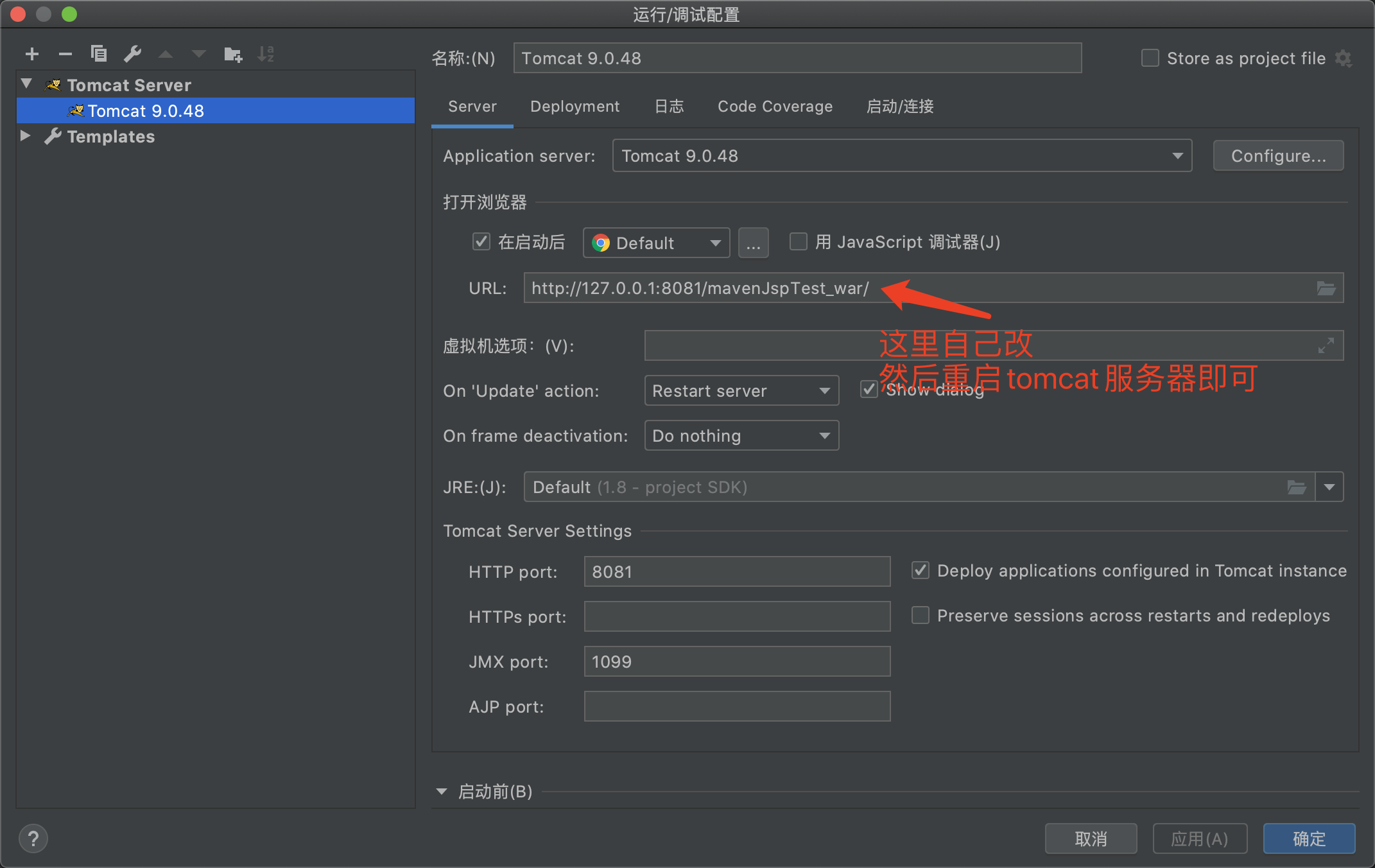This screenshot has width=1375, height=868.
Task: Click the Configure... button
Action: tap(1278, 156)
